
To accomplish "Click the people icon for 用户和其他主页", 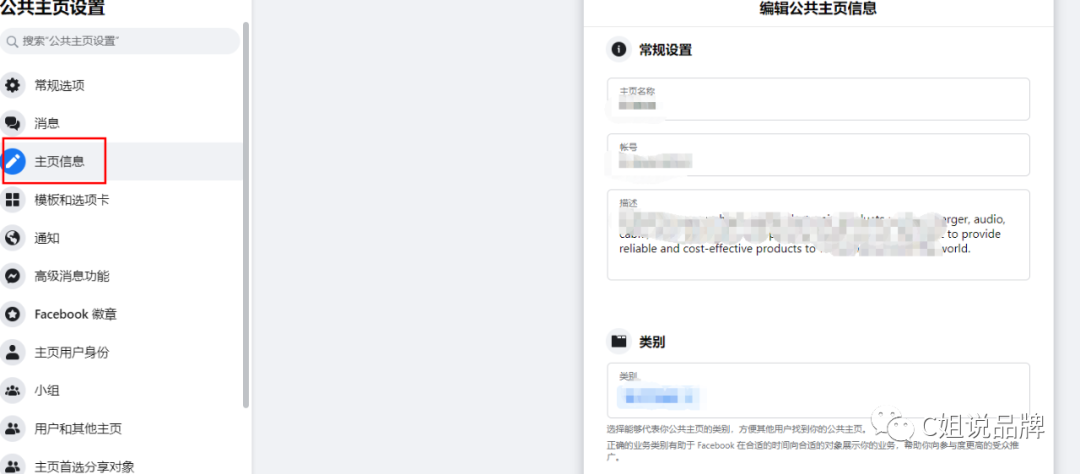I will click(x=12, y=429).
